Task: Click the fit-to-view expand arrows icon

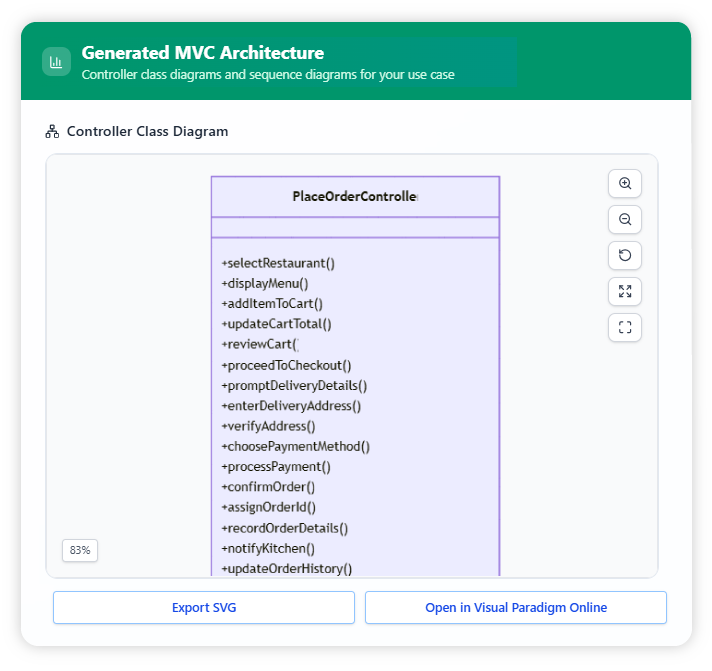Action: pyautogui.click(x=625, y=292)
